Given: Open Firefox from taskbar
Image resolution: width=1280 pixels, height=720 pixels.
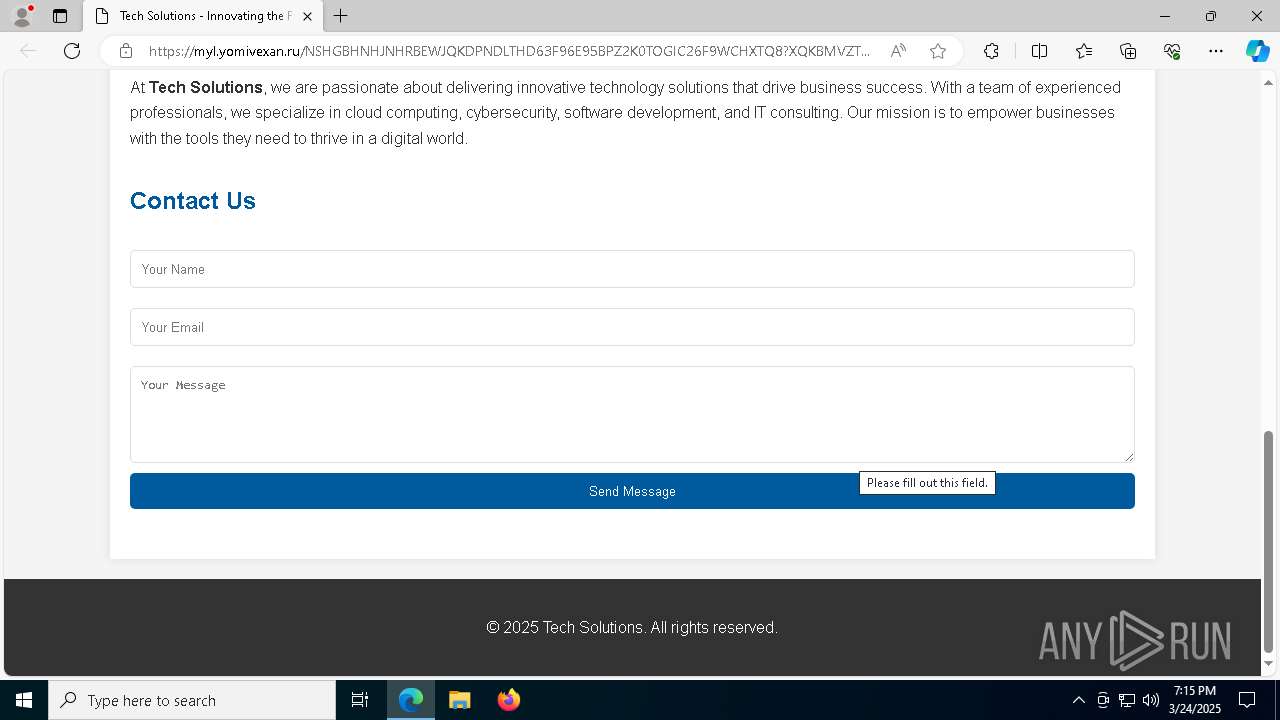Looking at the screenshot, I should coord(509,700).
